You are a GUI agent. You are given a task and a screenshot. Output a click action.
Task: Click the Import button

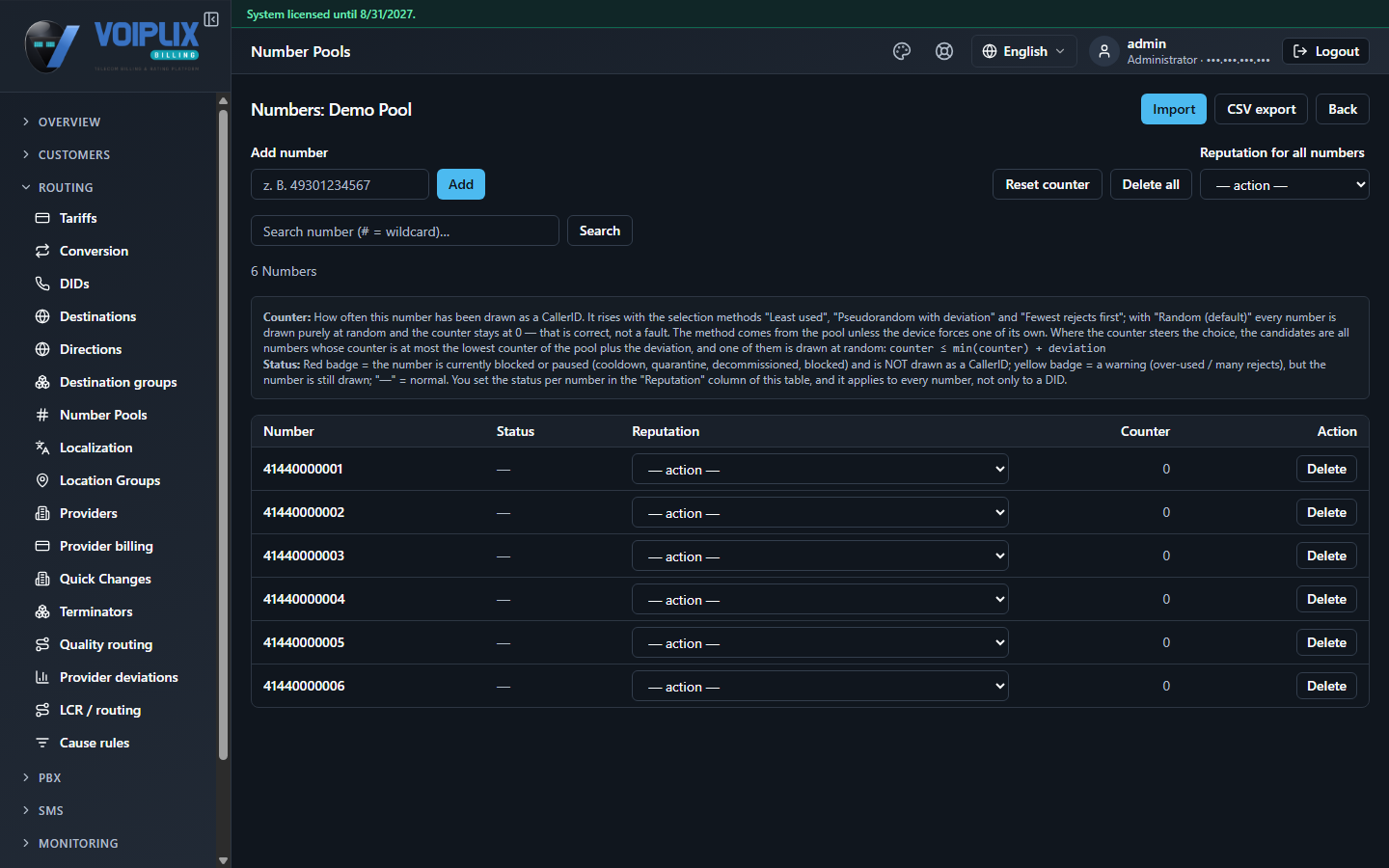[x=1174, y=109]
